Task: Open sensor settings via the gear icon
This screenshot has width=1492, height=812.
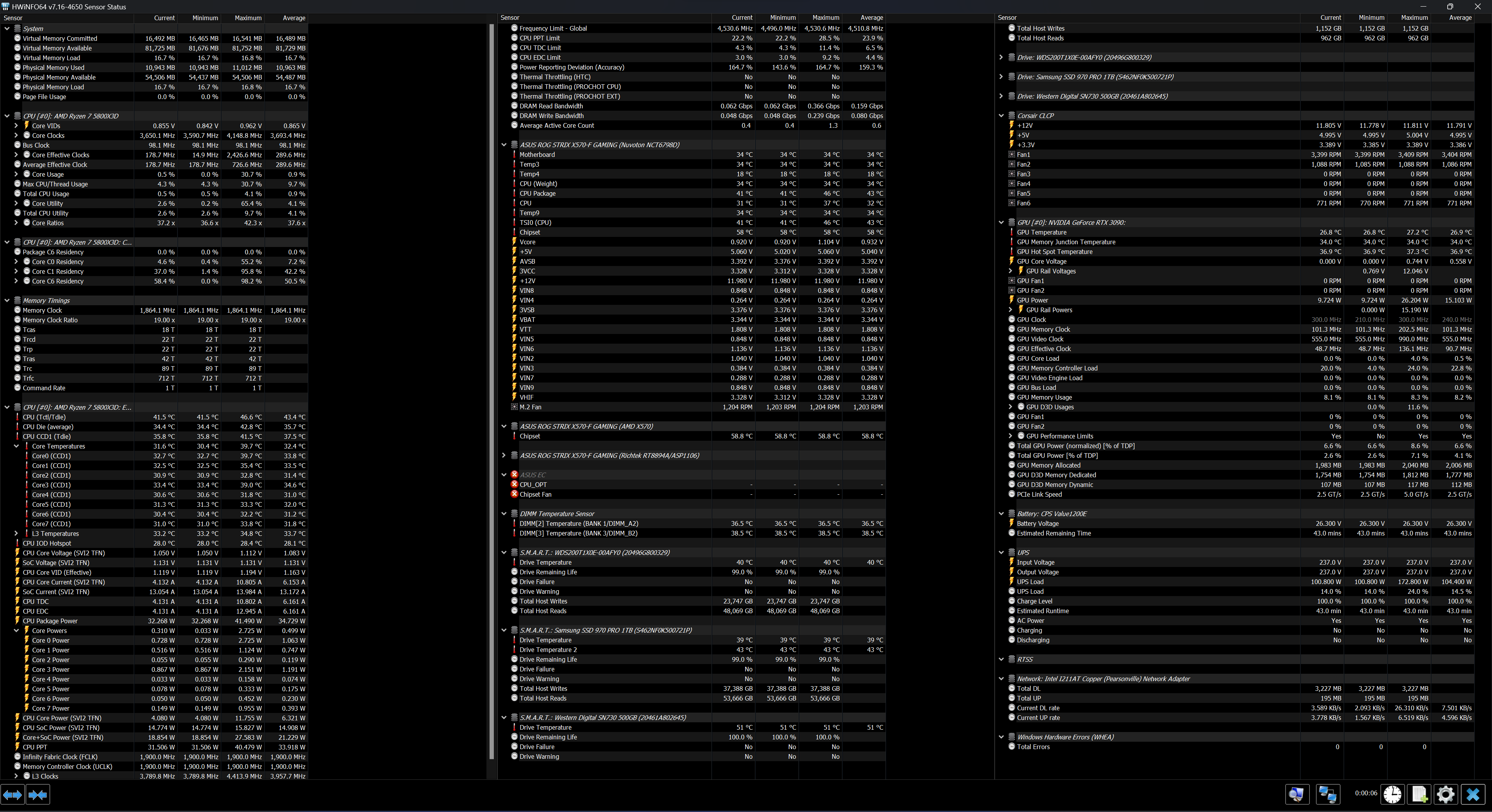Action: tap(1446, 794)
